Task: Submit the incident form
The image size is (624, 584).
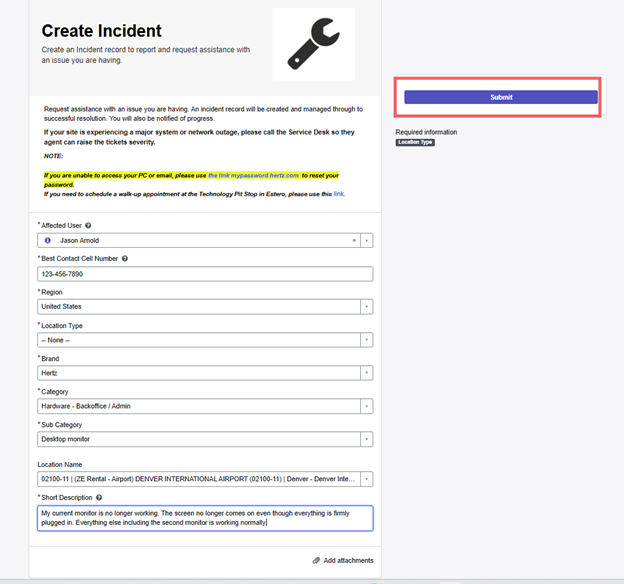Action: point(501,97)
